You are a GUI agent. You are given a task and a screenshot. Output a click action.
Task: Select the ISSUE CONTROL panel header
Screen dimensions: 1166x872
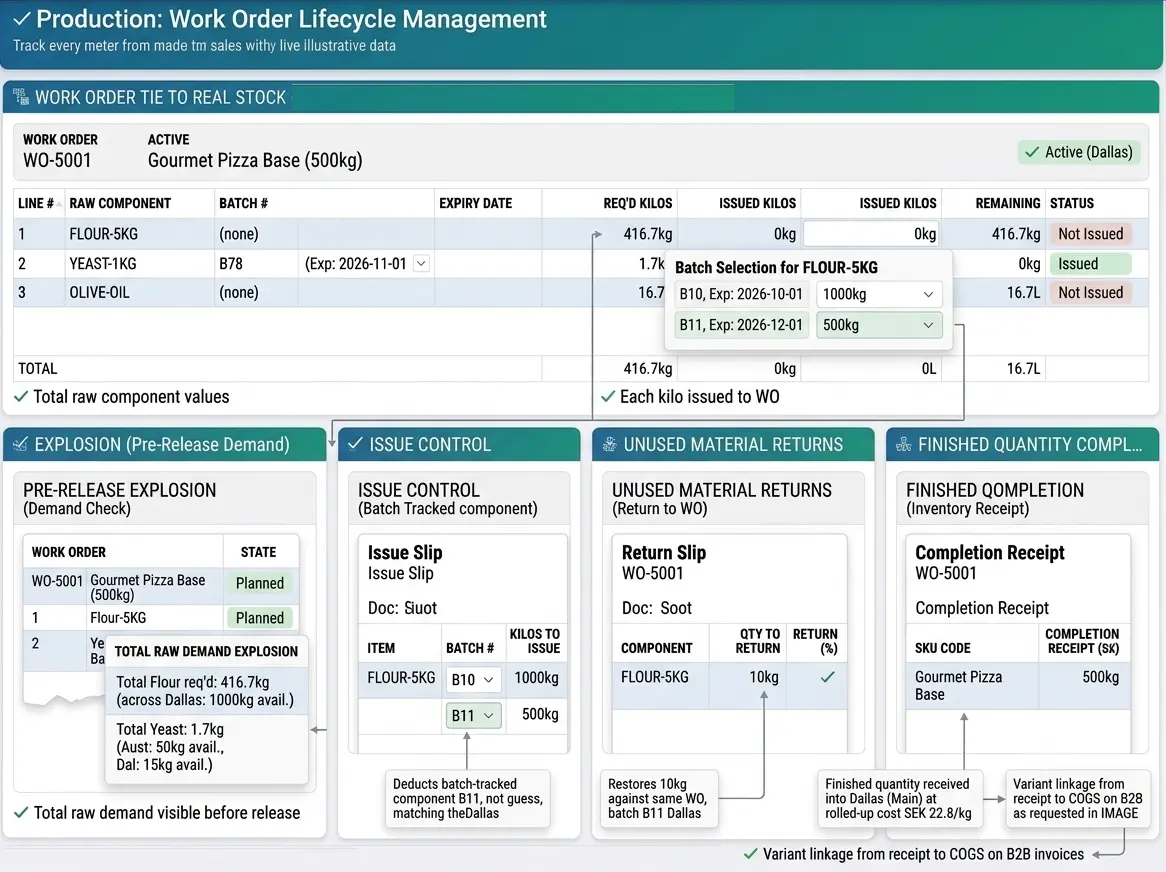coord(459,445)
